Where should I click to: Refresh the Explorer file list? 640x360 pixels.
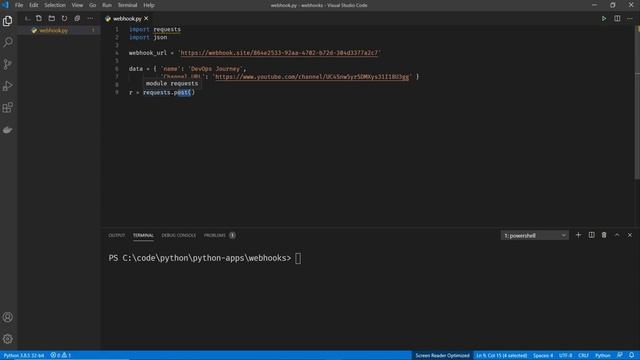coord(64,18)
